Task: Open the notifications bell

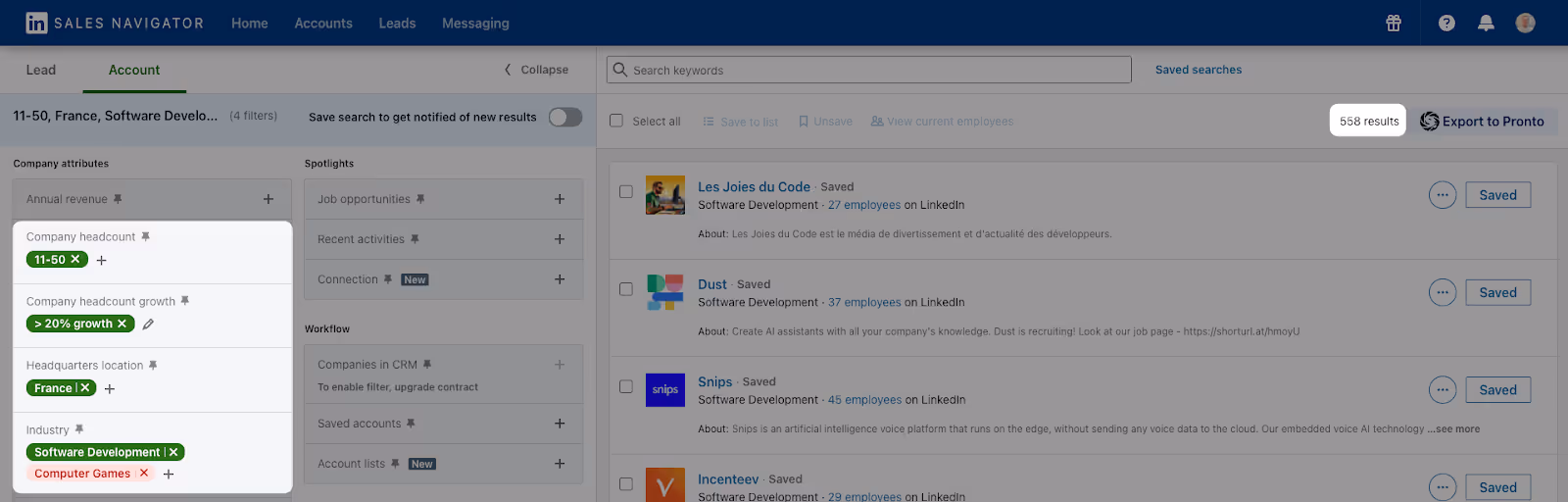Action: tap(1486, 24)
